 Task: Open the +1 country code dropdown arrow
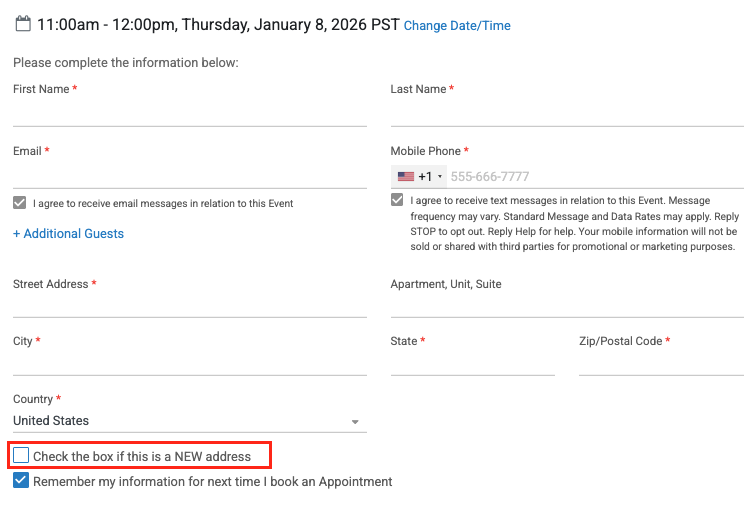pos(440,177)
